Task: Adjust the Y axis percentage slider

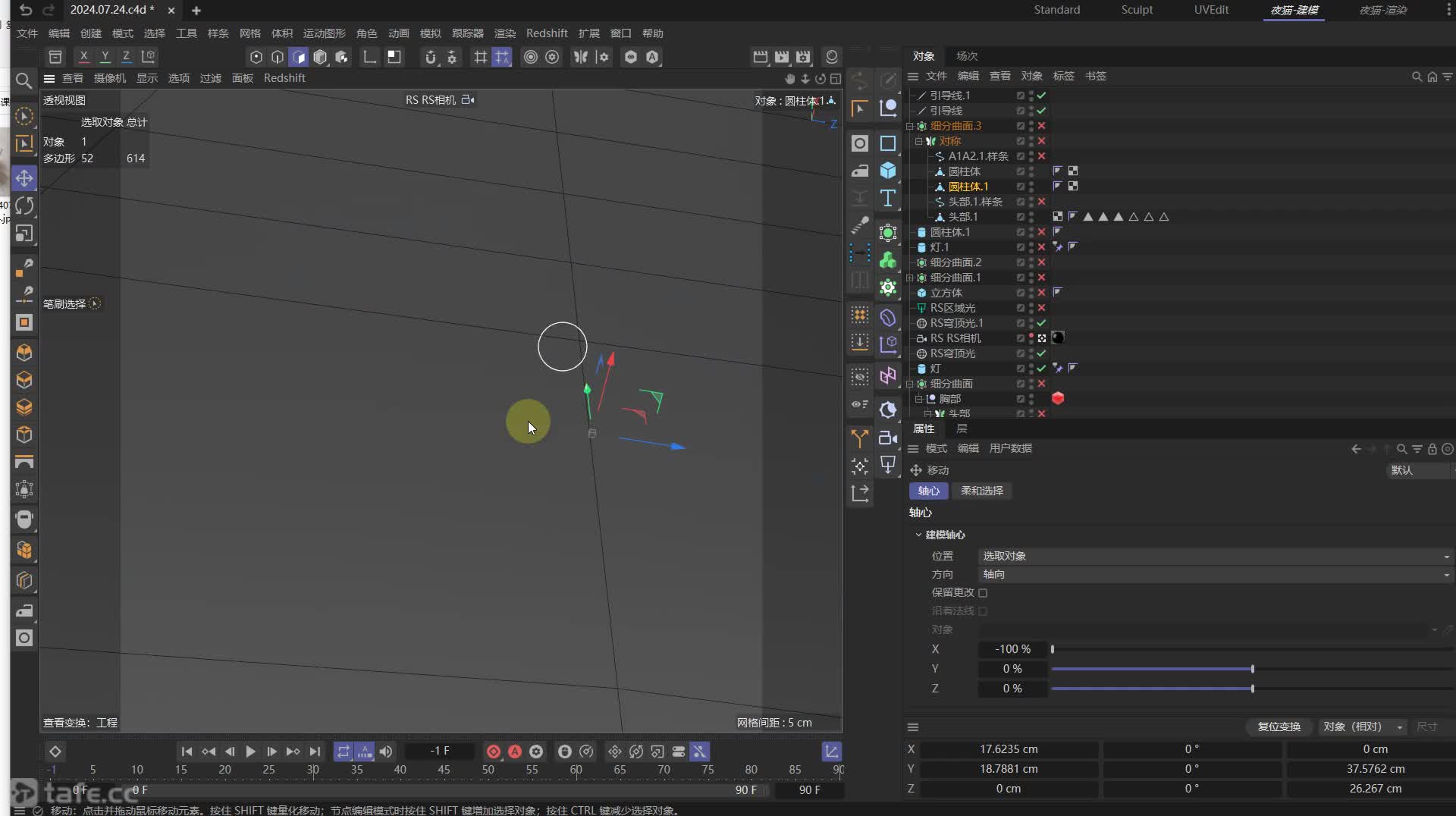Action: pos(1251,669)
